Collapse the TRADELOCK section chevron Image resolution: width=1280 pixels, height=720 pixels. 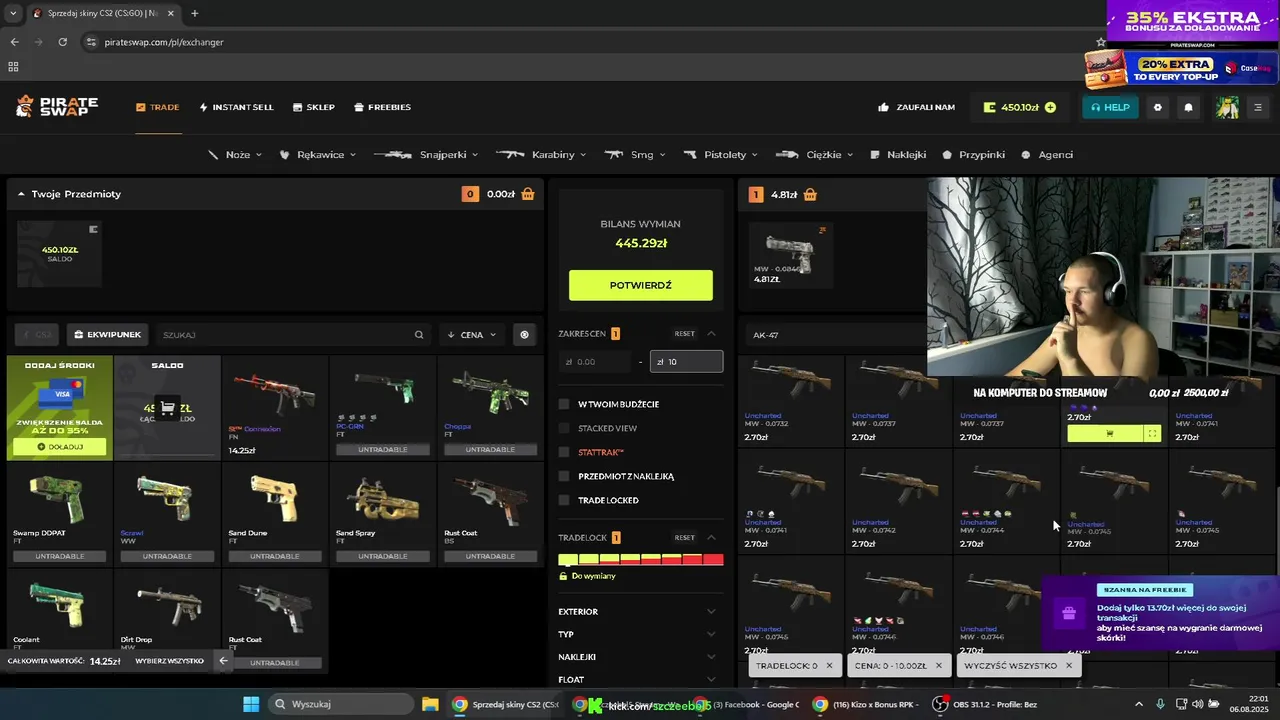point(711,537)
